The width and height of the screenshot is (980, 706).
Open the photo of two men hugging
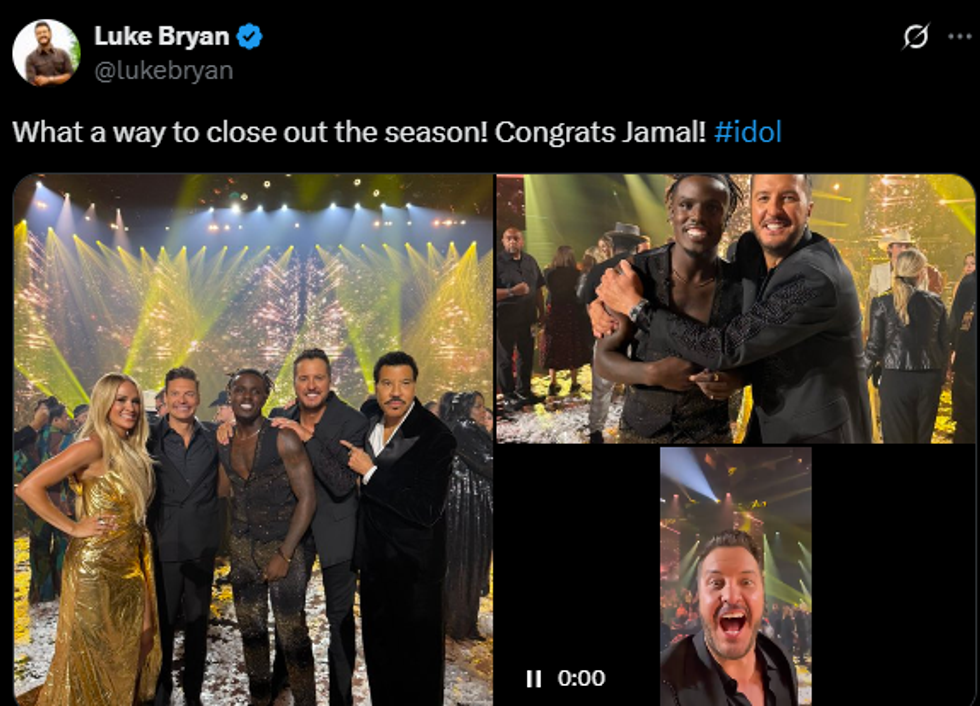736,309
